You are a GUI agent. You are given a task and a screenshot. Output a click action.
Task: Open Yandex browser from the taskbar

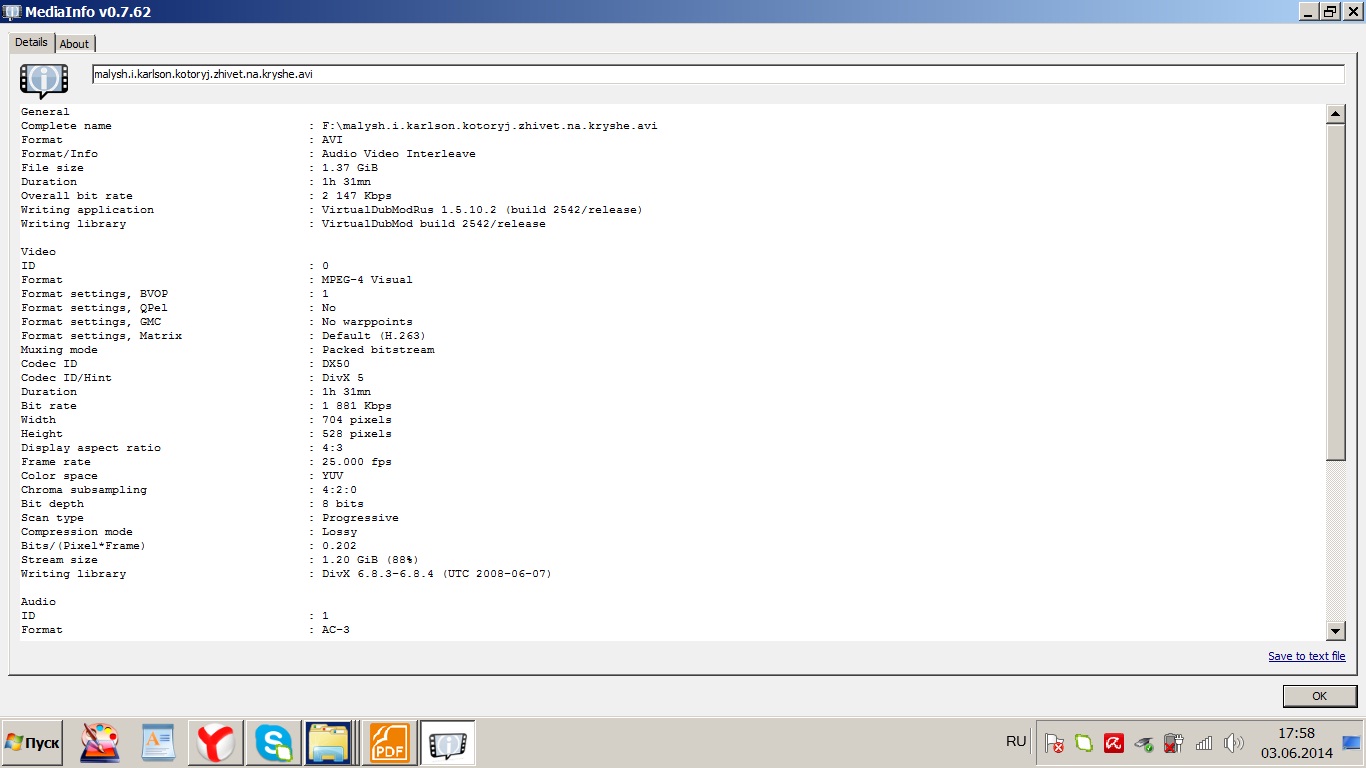[216, 743]
